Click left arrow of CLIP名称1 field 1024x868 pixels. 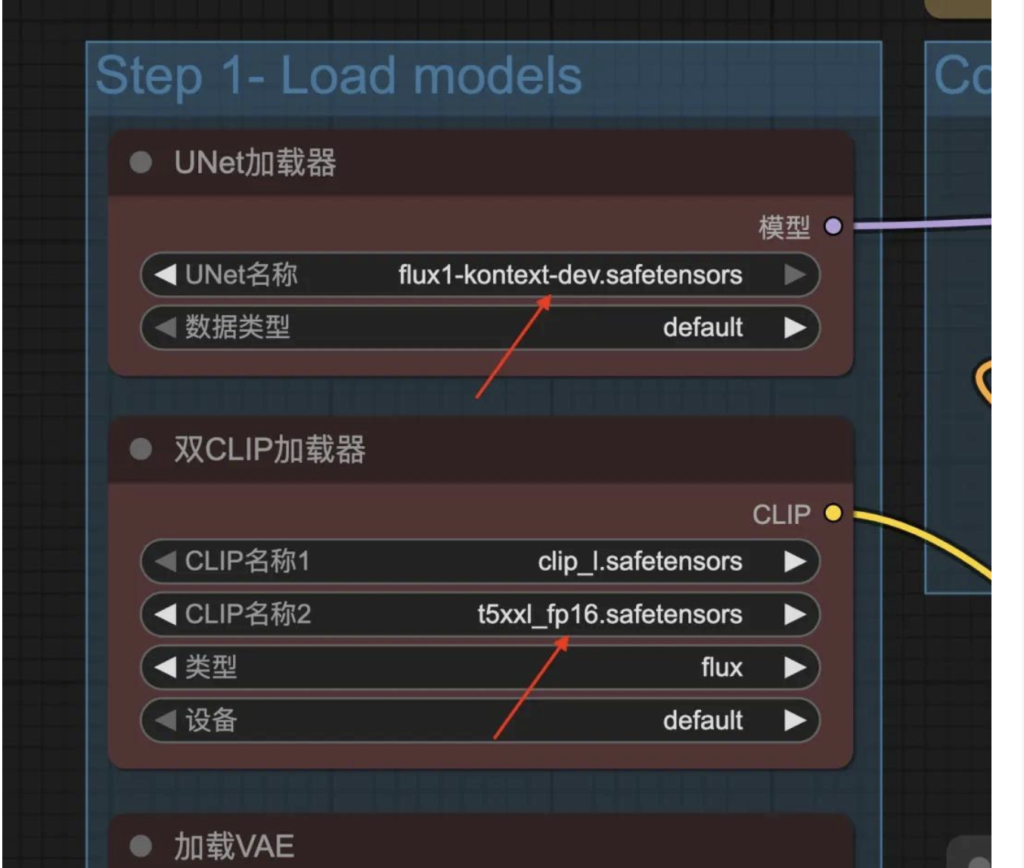[165, 561]
